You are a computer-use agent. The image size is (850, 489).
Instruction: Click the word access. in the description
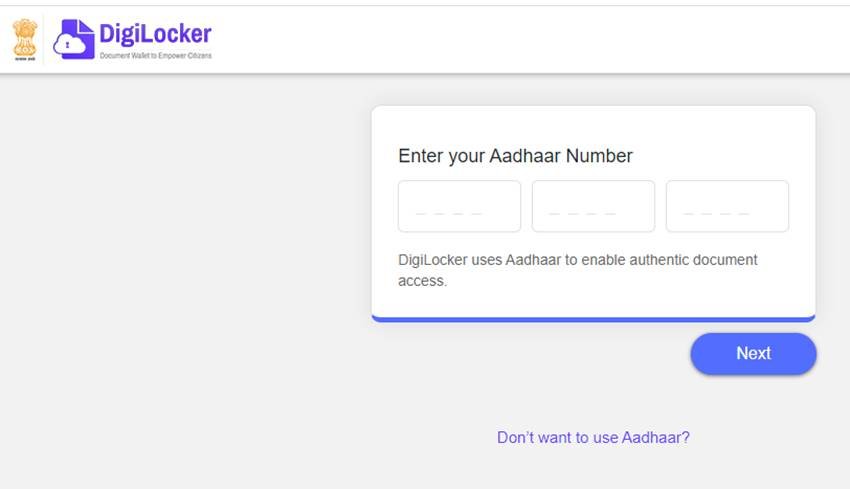[422, 281]
